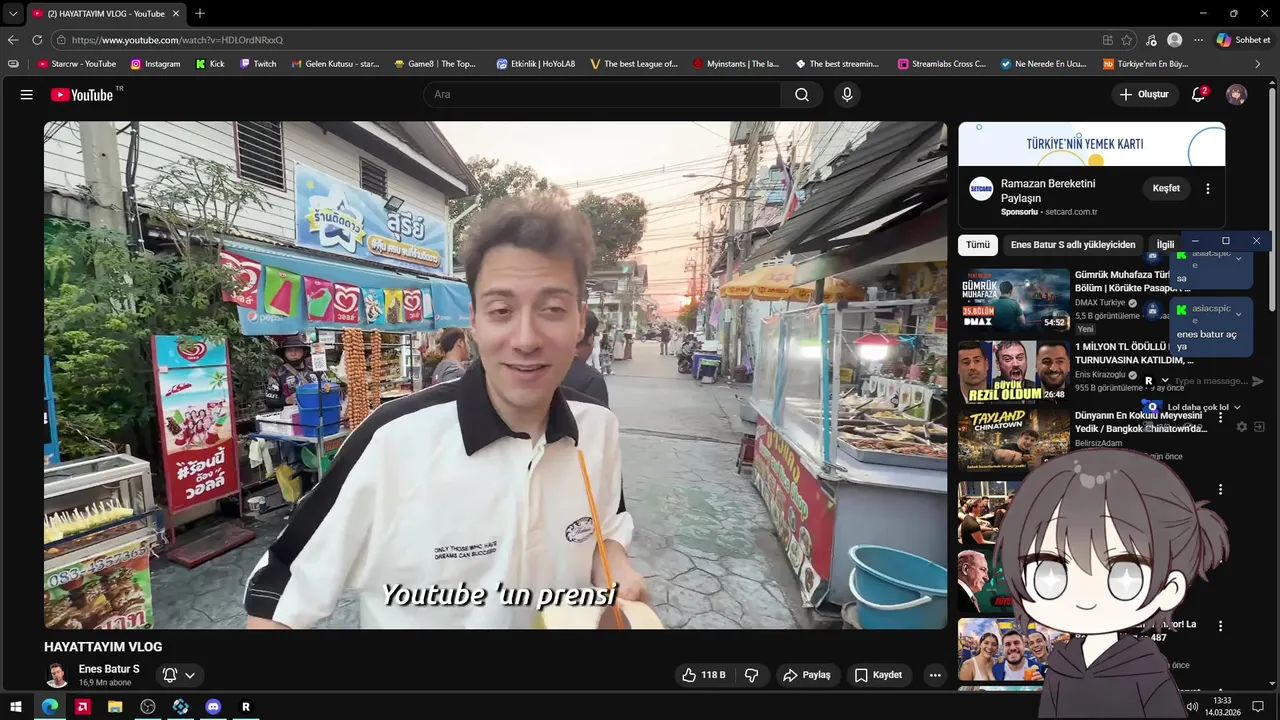The height and width of the screenshot is (720, 1280).
Task: Open a new browser tab
Action: tap(200, 13)
